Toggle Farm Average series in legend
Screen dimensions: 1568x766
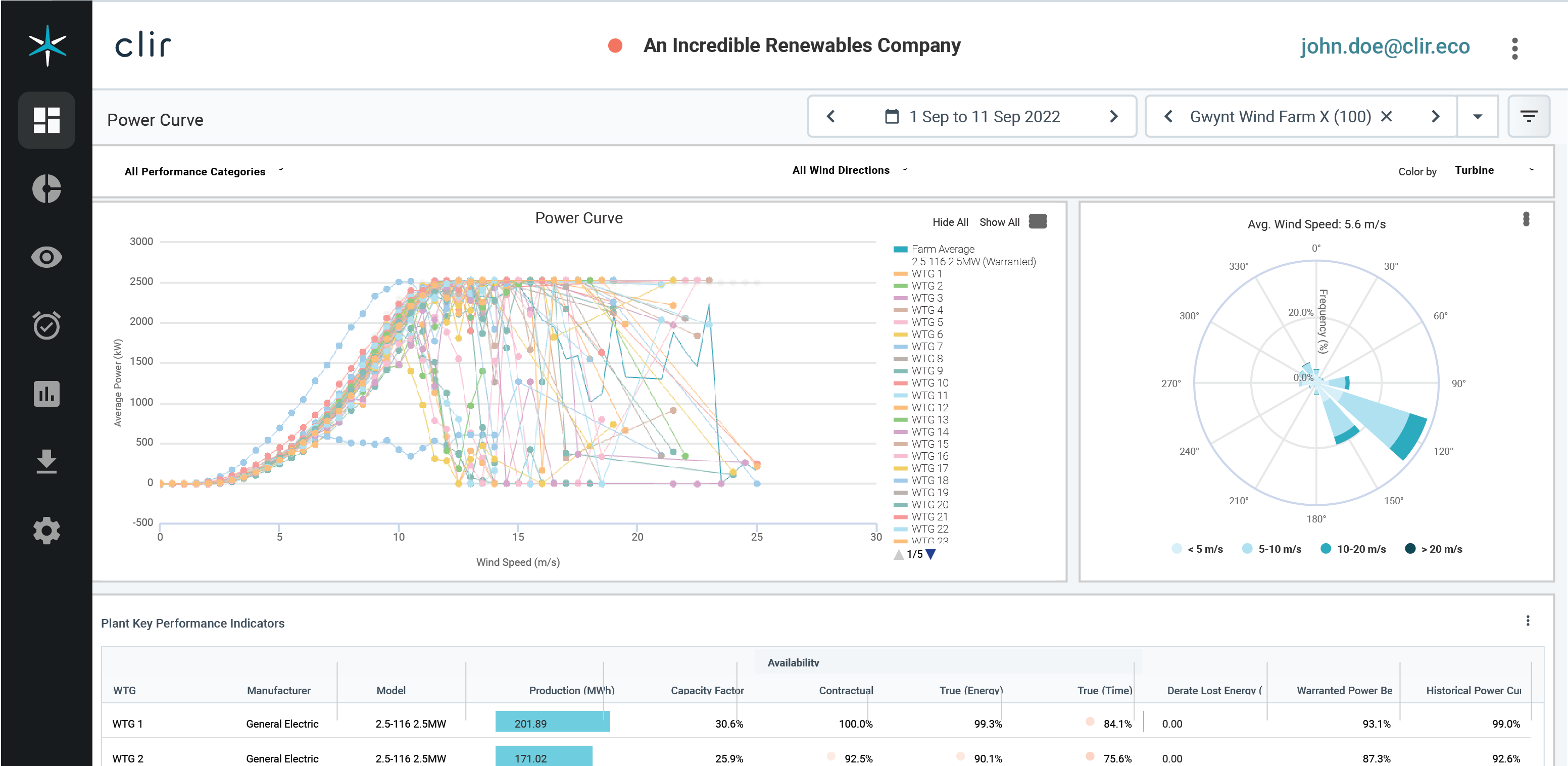click(935, 249)
